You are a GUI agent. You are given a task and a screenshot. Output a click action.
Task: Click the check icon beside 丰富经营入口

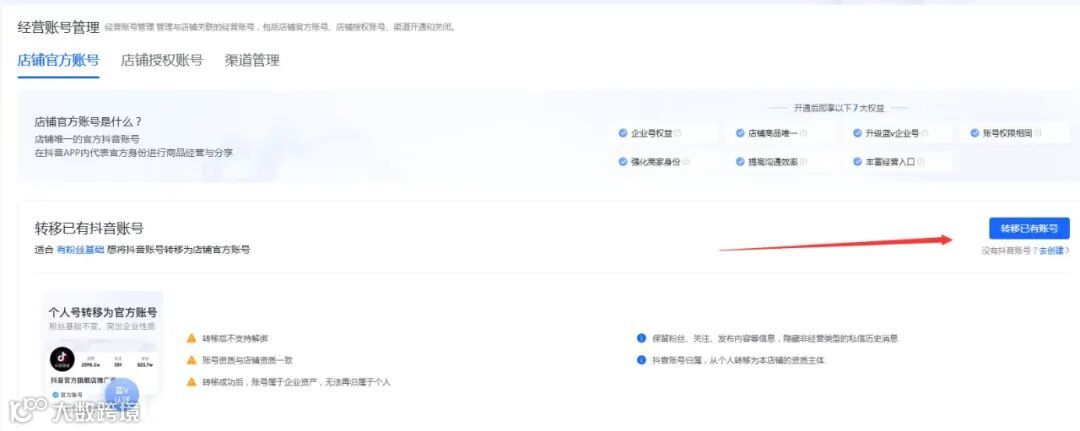(858, 162)
